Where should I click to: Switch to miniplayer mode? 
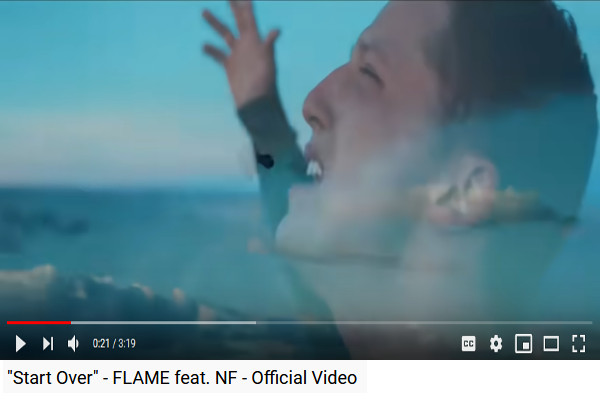[523, 343]
